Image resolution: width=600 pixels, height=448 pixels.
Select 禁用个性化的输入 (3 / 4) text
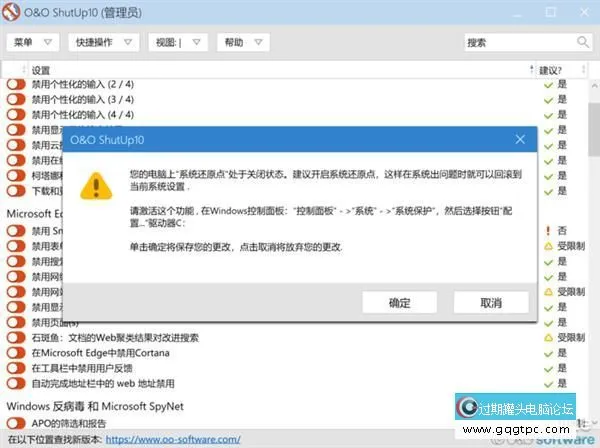click(x=83, y=99)
